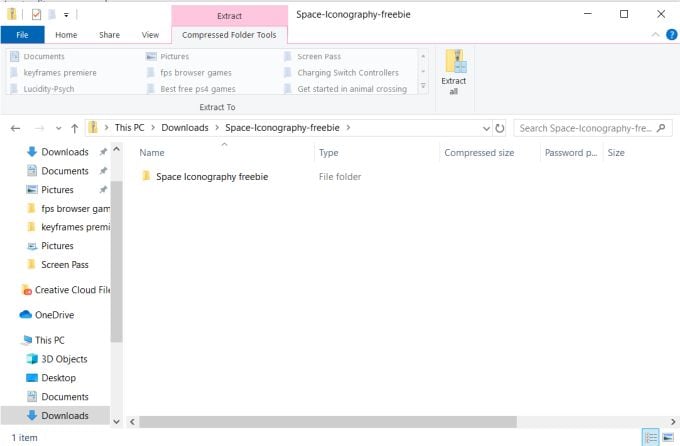Select the Share ribbon tab

109,35
